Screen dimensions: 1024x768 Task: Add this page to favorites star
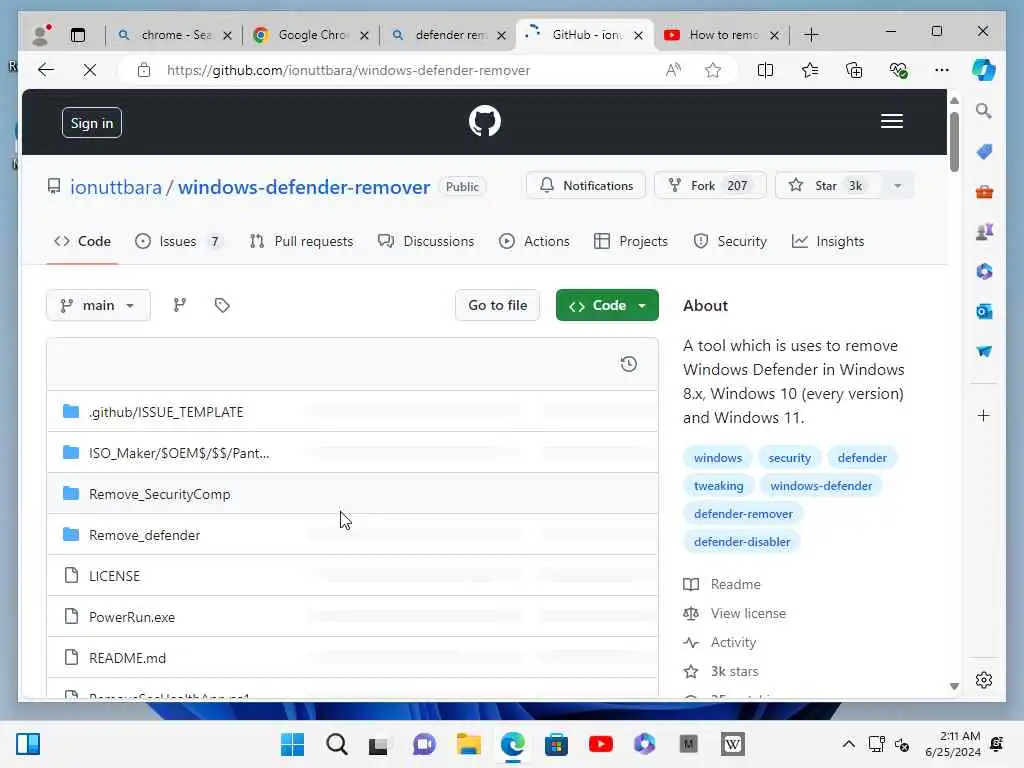(713, 70)
